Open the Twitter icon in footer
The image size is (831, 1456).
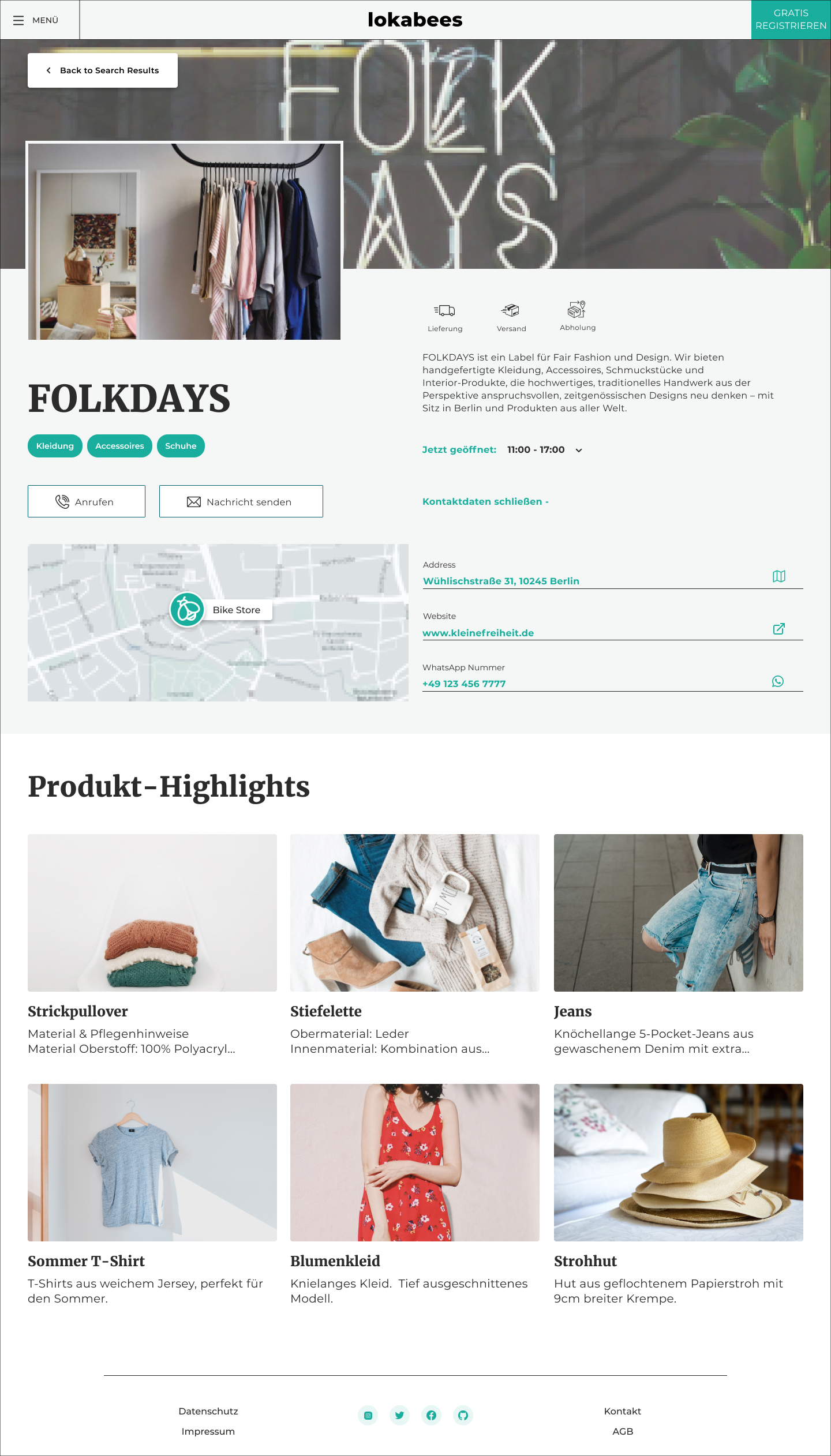(x=399, y=1415)
